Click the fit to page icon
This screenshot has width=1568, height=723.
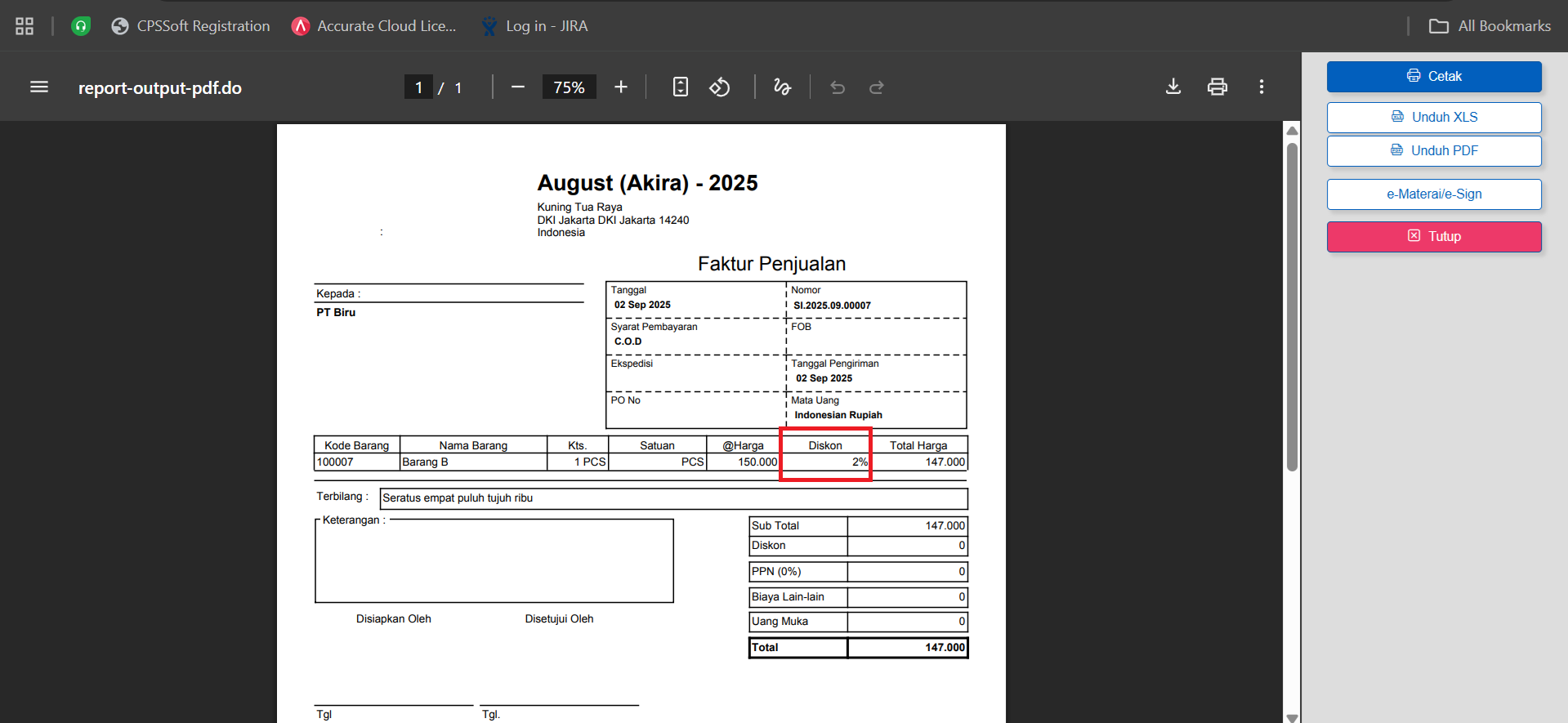[680, 87]
